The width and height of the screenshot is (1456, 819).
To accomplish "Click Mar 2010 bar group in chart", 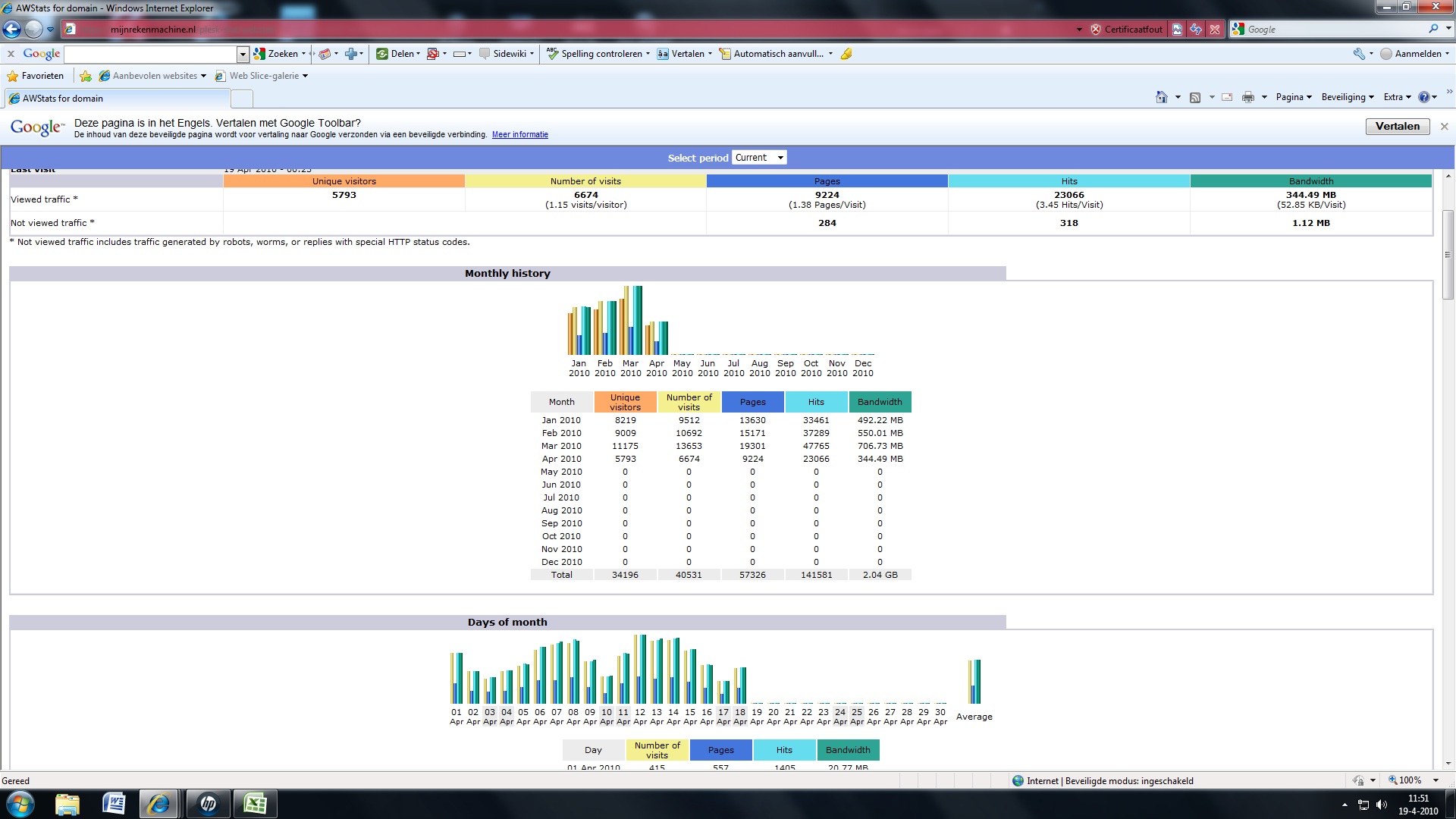I will [630, 321].
